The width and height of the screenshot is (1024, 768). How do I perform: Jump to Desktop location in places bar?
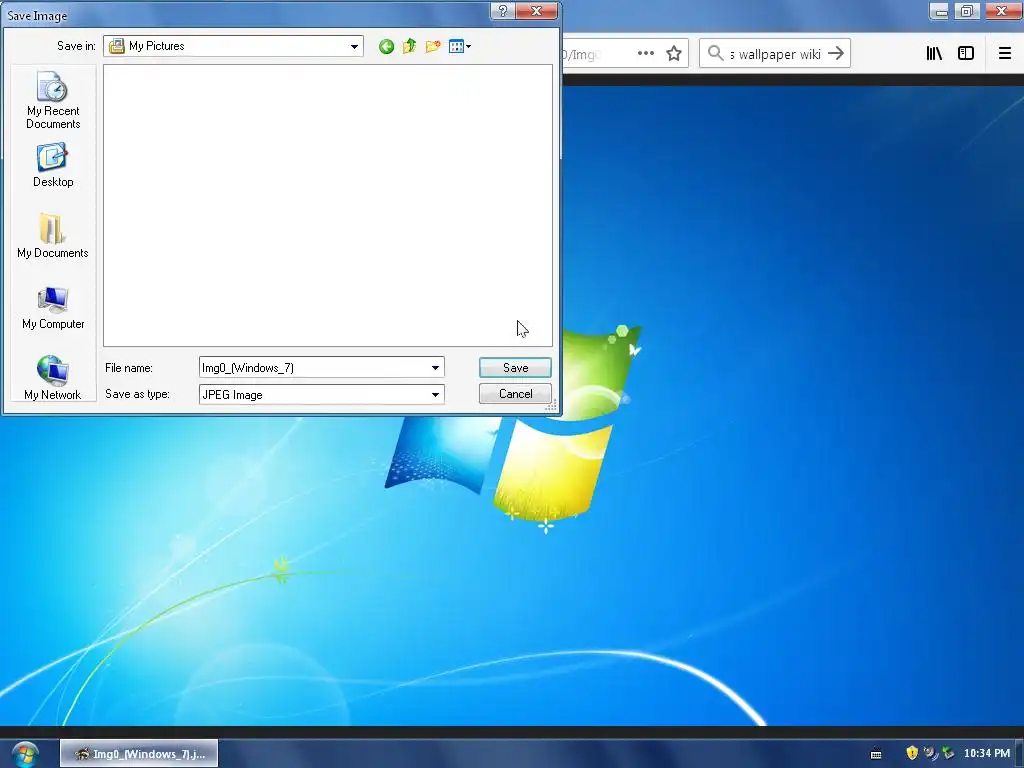(x=53, y=165)
